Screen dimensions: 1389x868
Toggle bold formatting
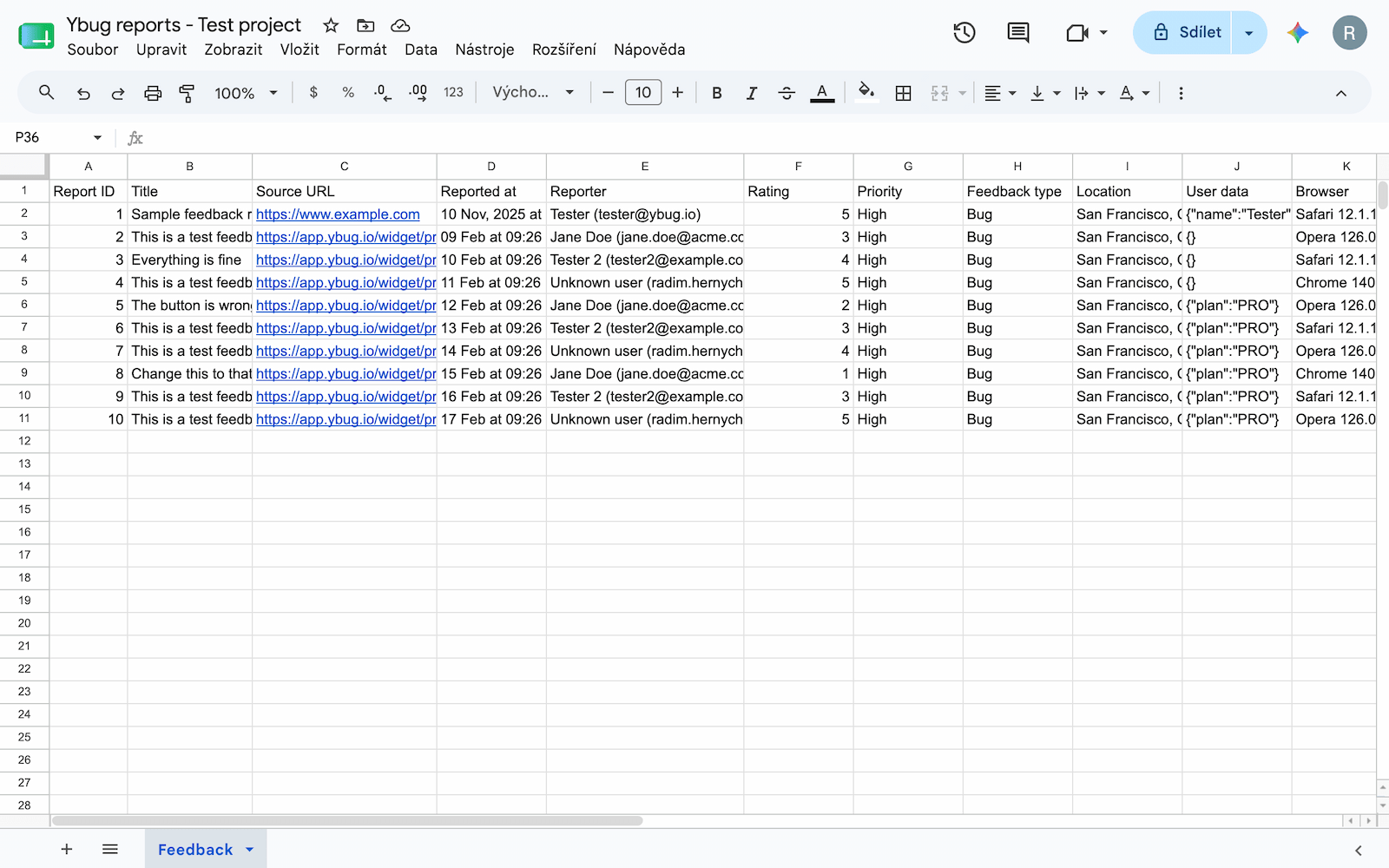pyautogui.click(x=717, y=93)
